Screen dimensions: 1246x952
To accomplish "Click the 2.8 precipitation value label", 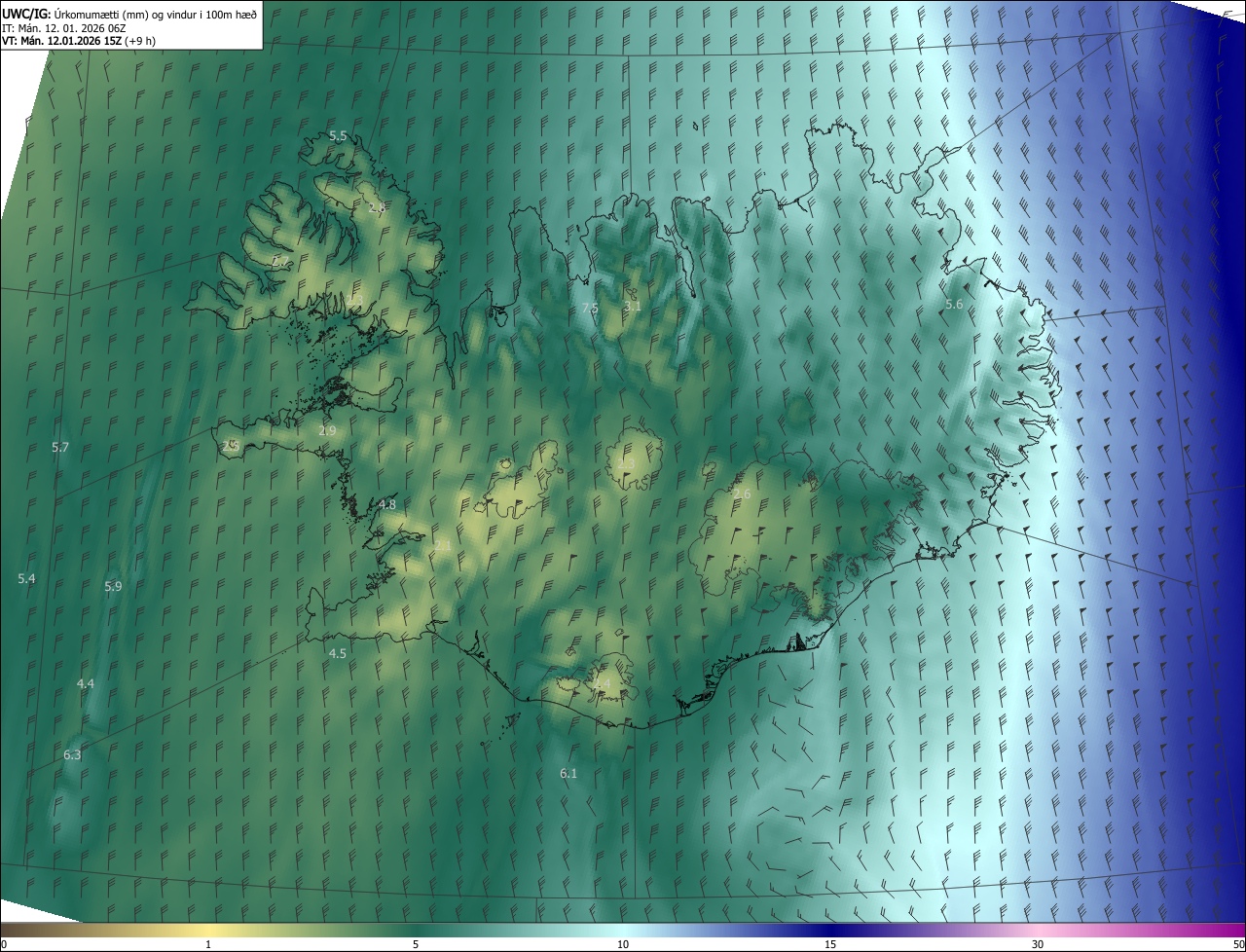I will [378, 207].
